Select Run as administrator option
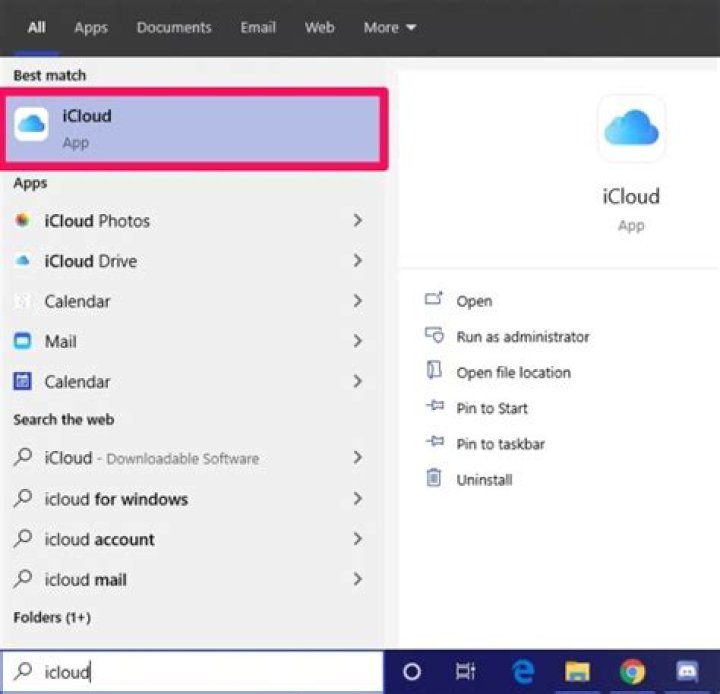 522,337
